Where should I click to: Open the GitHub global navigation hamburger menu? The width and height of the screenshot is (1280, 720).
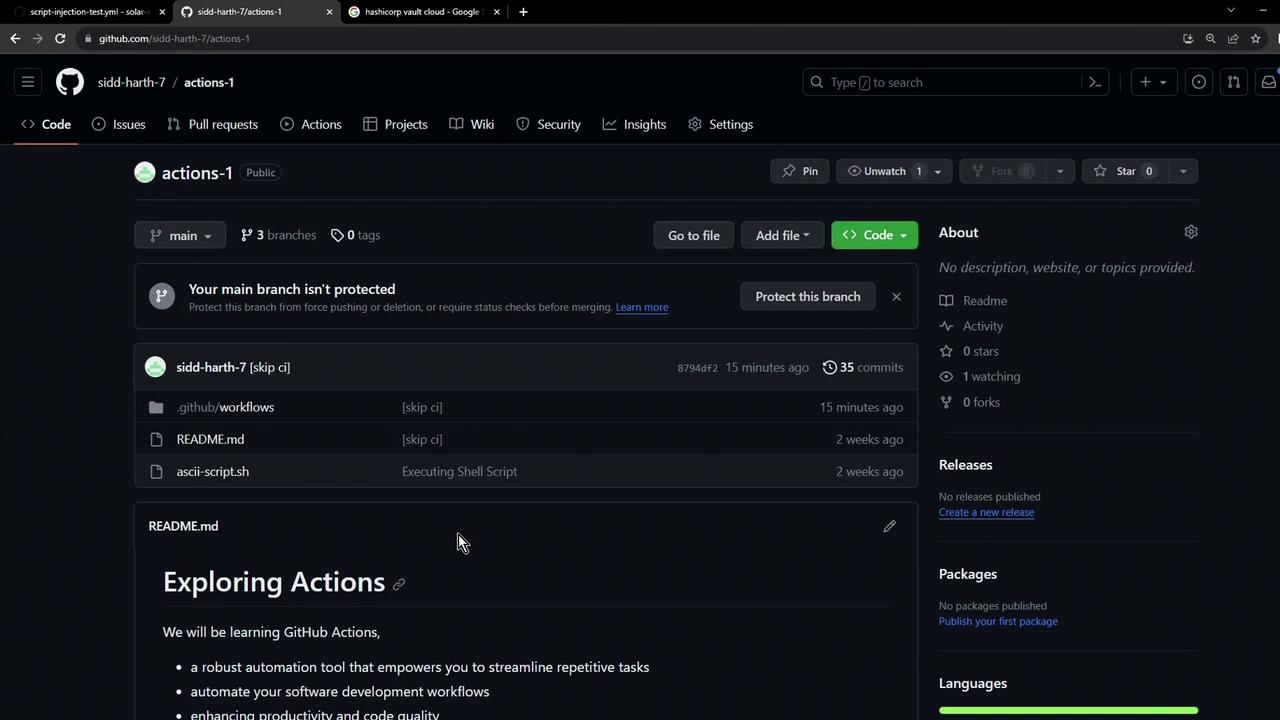(x=28, y=82)
